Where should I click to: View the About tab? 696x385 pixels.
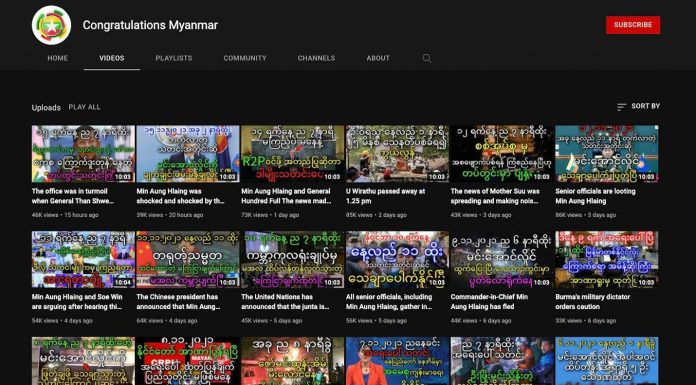tap(378, 58)
